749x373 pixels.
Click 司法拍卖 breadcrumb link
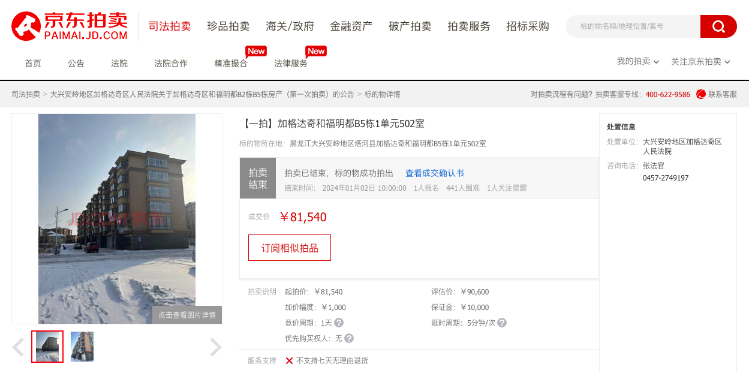(26, 95)
